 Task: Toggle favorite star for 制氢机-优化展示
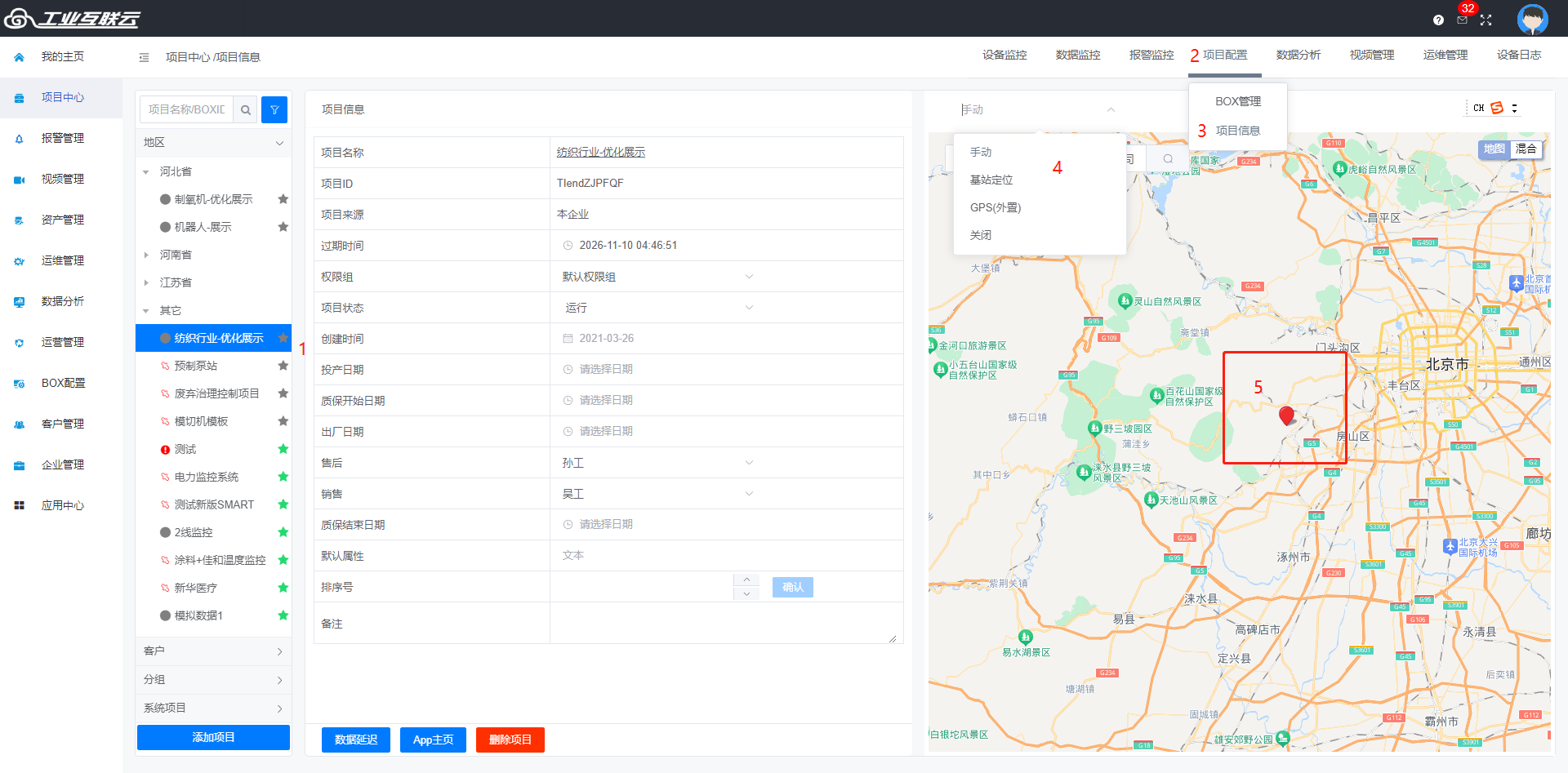283,199
